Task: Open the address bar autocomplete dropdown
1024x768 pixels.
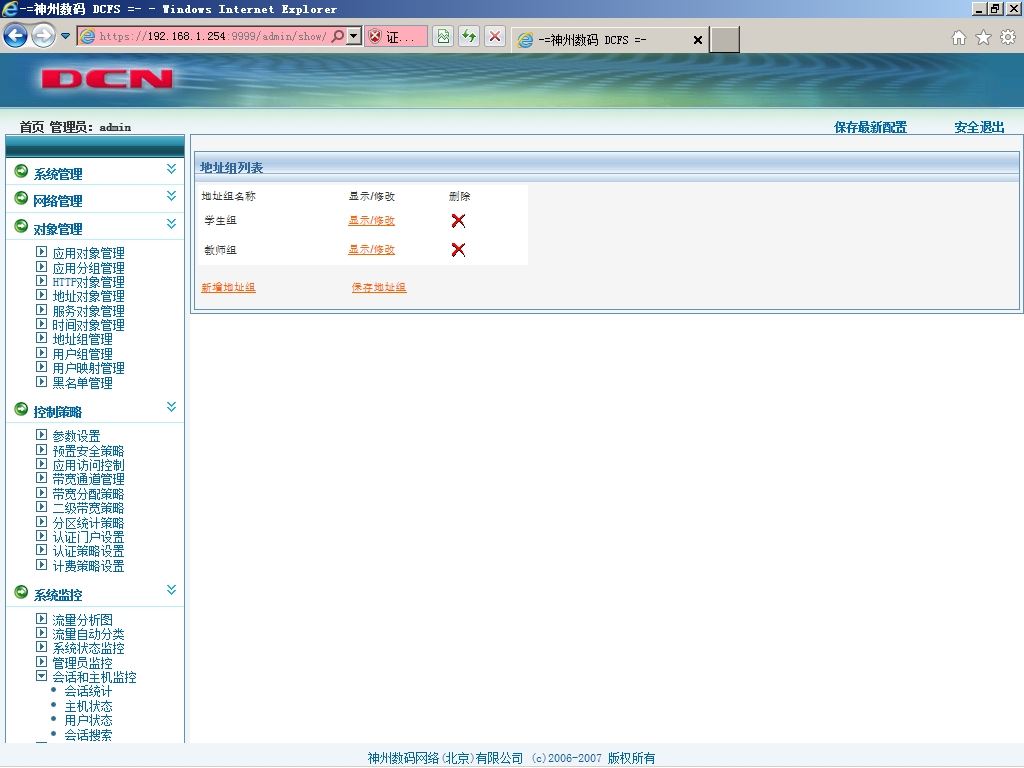Action: pyautogui.click(x=353, y=36)
